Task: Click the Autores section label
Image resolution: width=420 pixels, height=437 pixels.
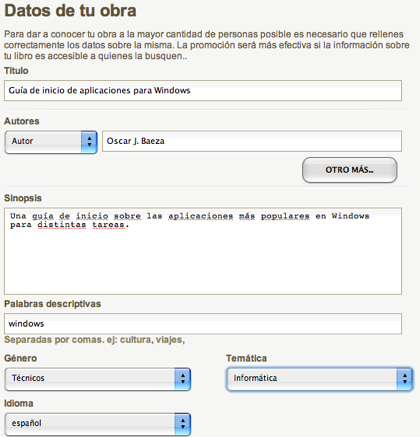Action: pyautogui.click(x=22, y=121)
